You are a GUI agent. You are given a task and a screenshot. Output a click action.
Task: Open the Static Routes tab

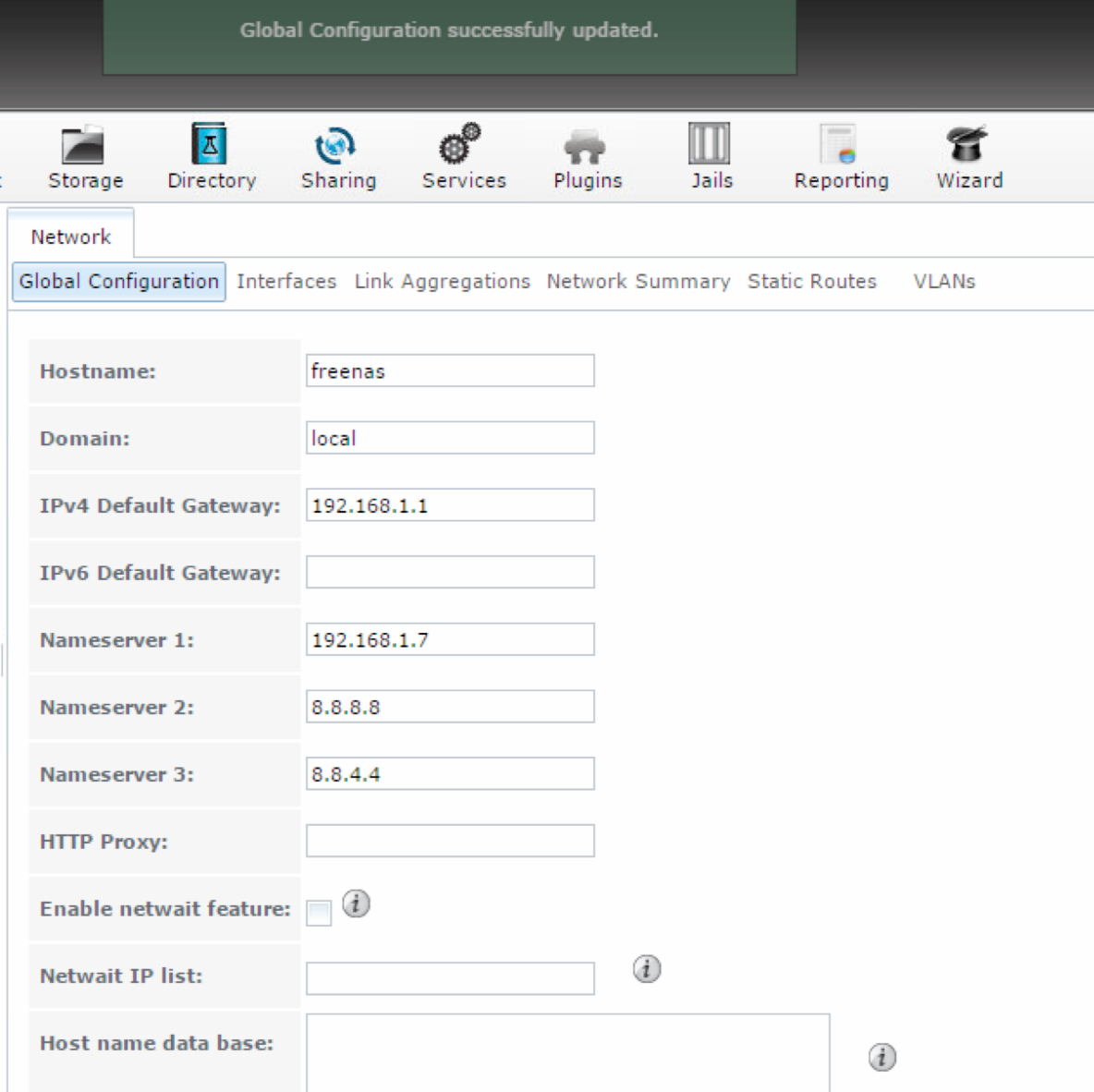(812, 281)
